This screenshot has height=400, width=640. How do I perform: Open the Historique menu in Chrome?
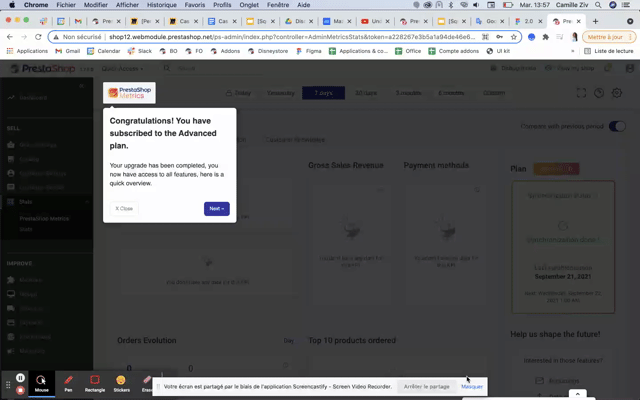(x=161, y=5)
